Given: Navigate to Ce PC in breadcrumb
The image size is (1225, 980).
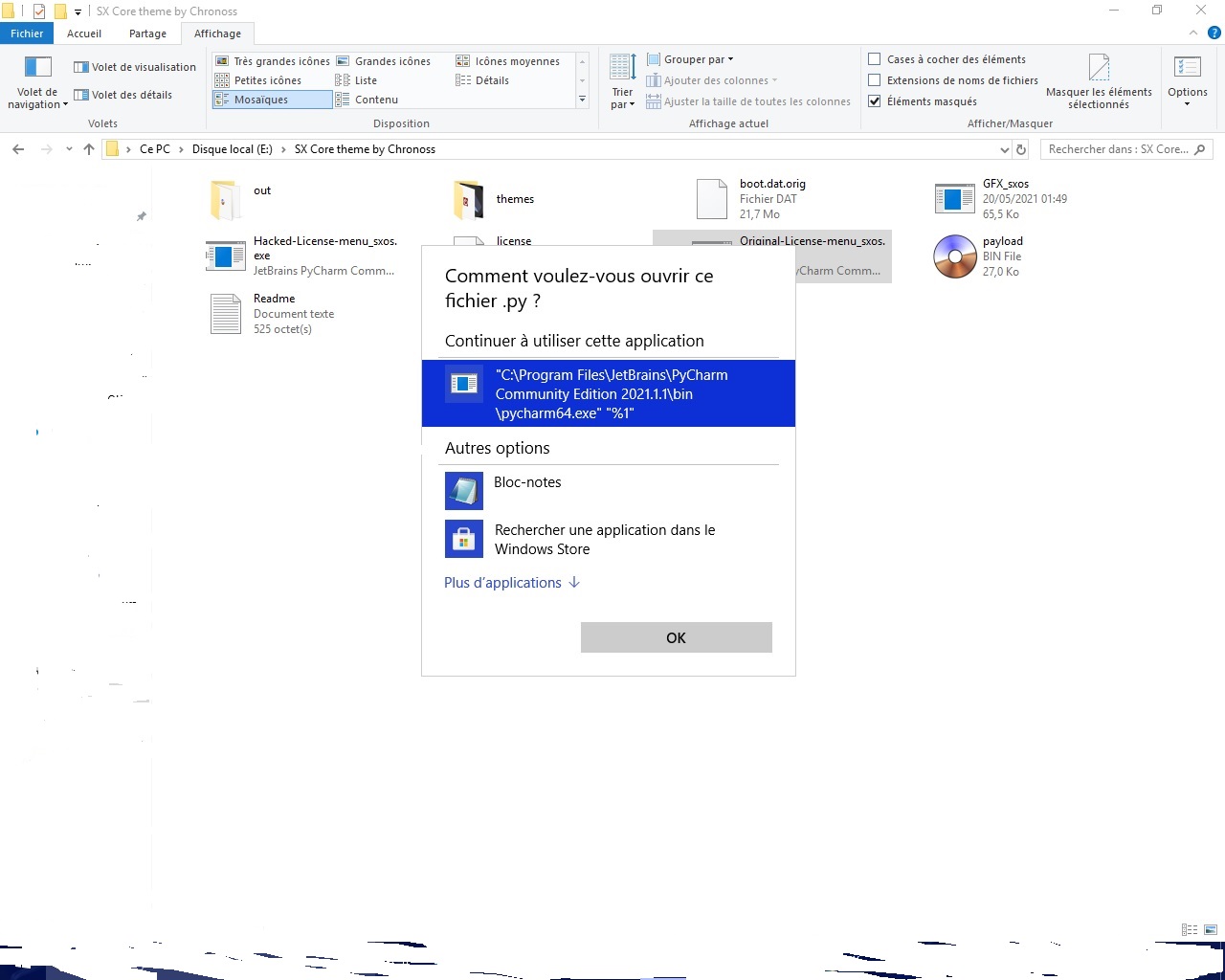Looking at the screenshot, I should (155, 149).
